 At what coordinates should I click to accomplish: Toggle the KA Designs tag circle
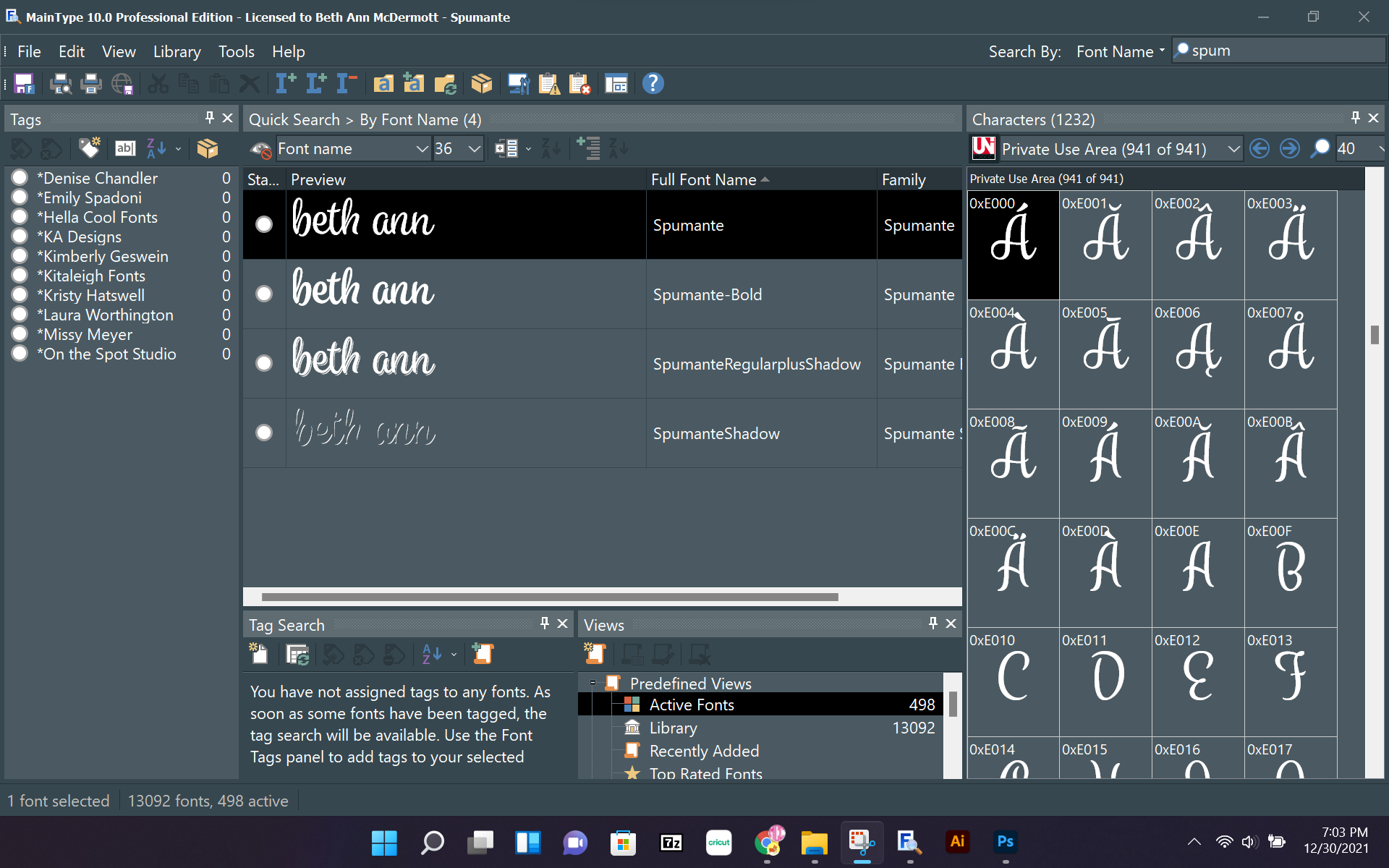20,237
